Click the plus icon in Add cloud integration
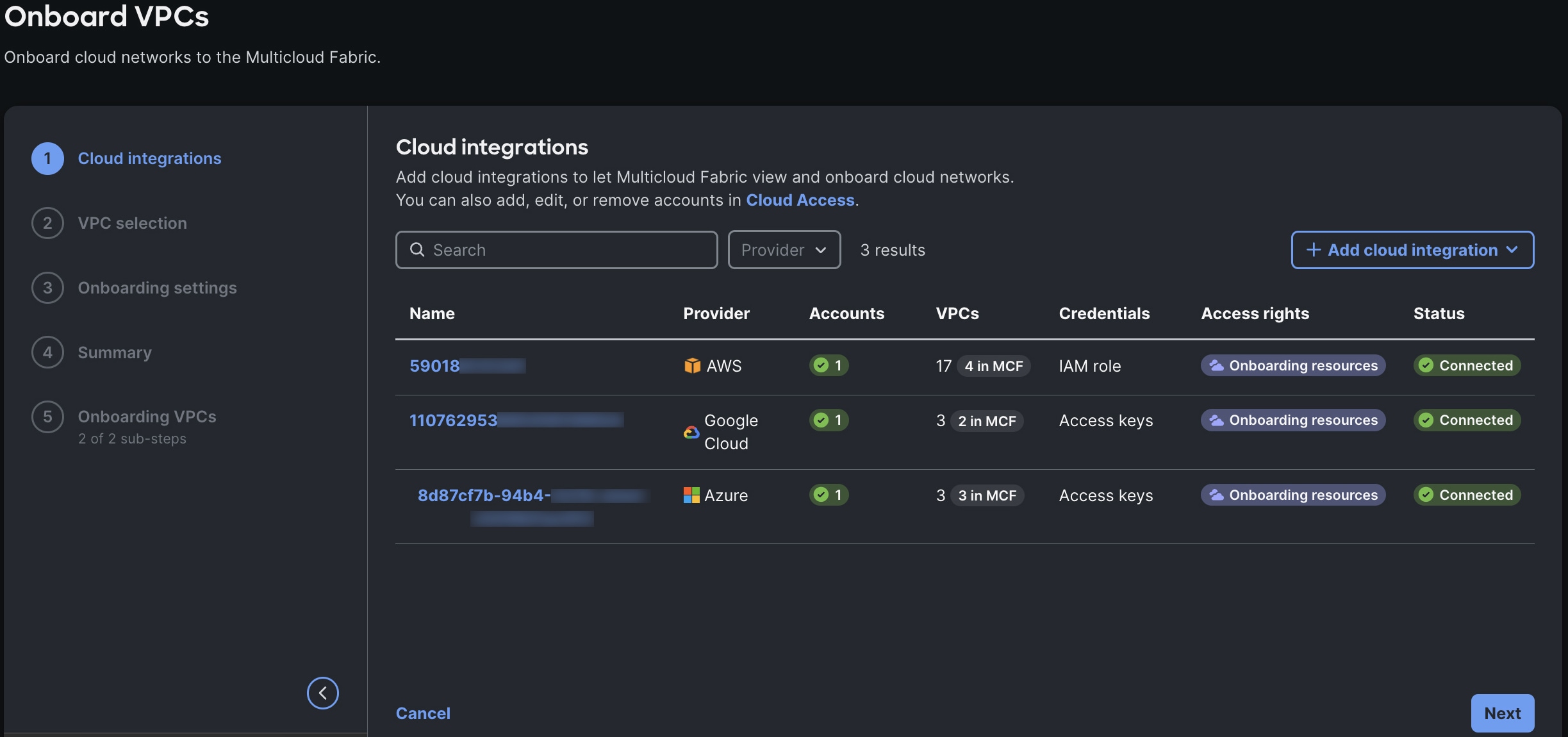The width and height of the screenshot is (1568, 737). coord(1313,249)
